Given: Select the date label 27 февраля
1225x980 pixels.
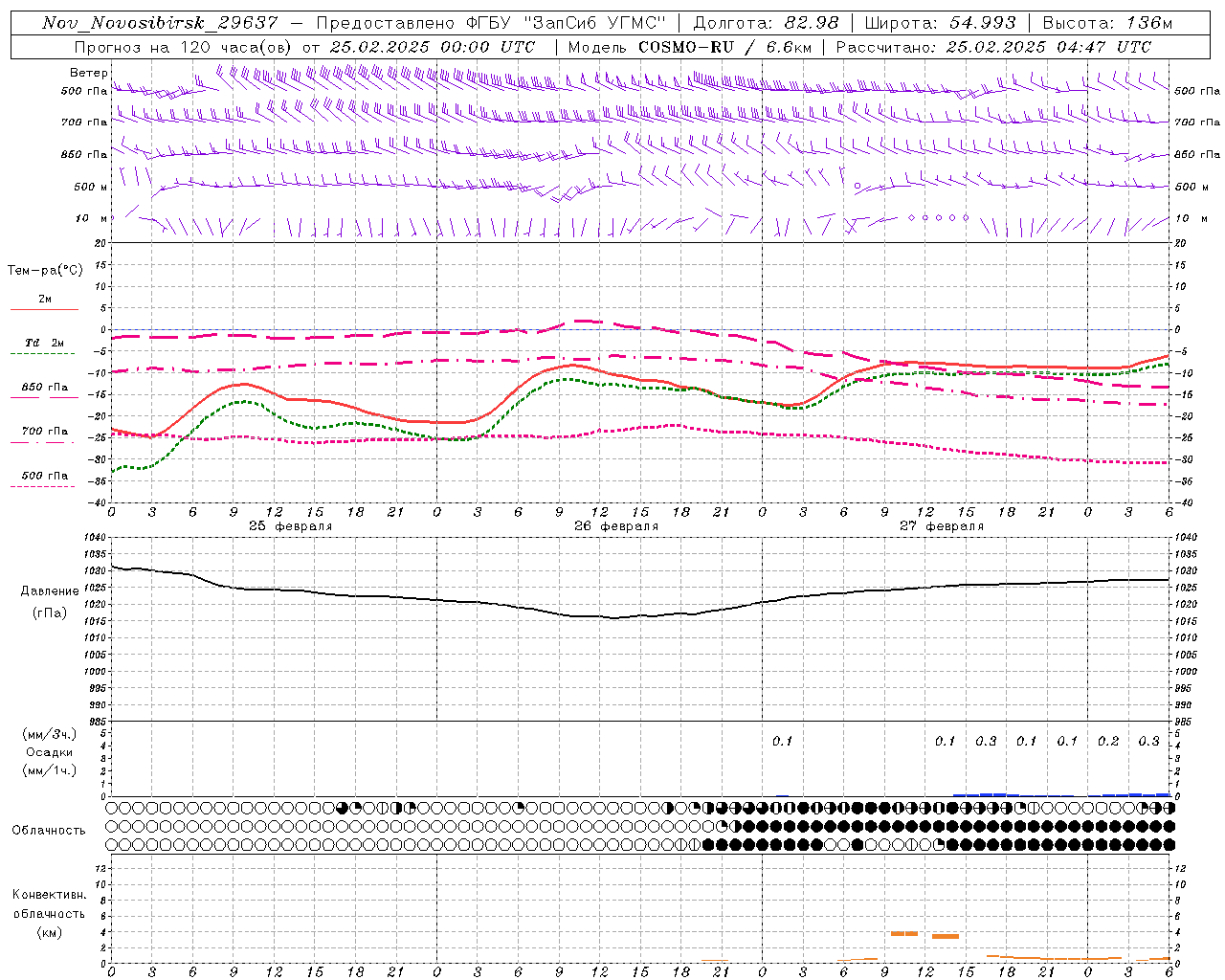Looking at the screenshot, I should 942,526.
